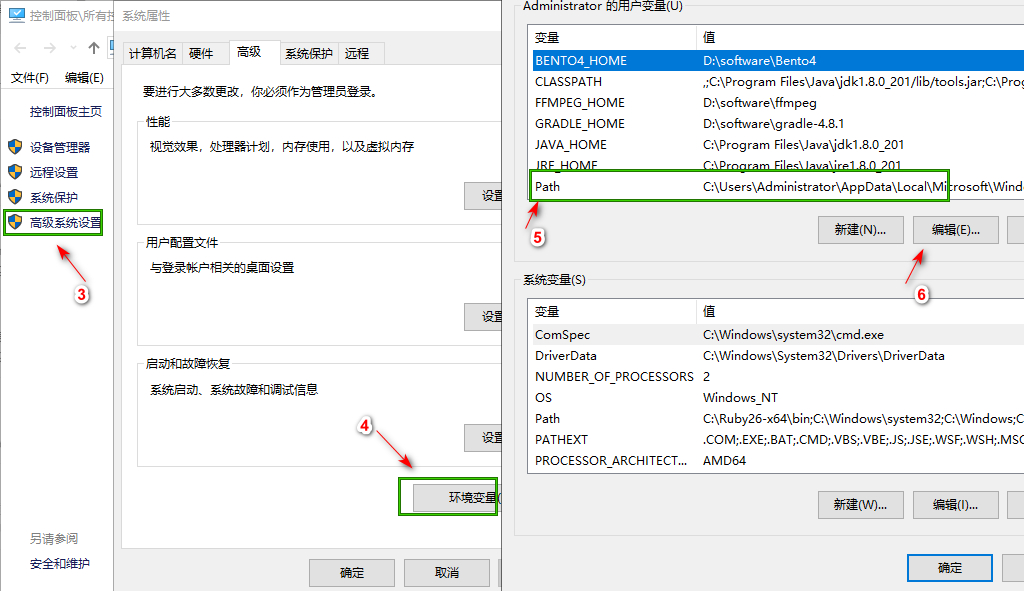Click the Control Panel window computer icon
The image size is (1024, 591).
click(17, 14)
